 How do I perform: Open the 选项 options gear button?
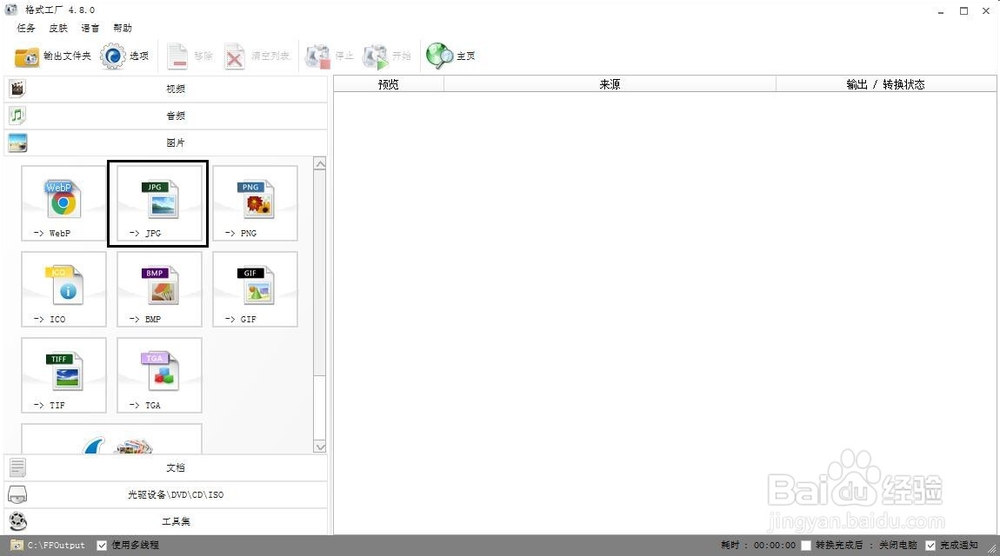(124, 56)
